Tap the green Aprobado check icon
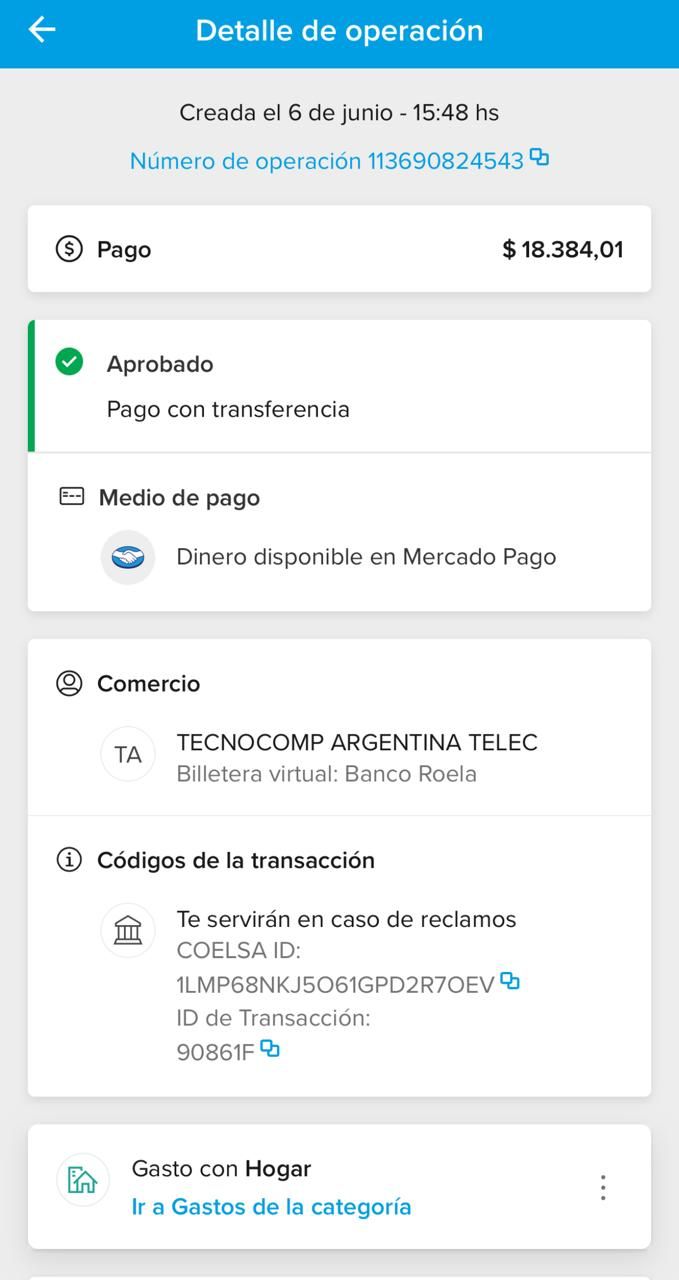Viewport: 679px width, 1280px height. 69,362
